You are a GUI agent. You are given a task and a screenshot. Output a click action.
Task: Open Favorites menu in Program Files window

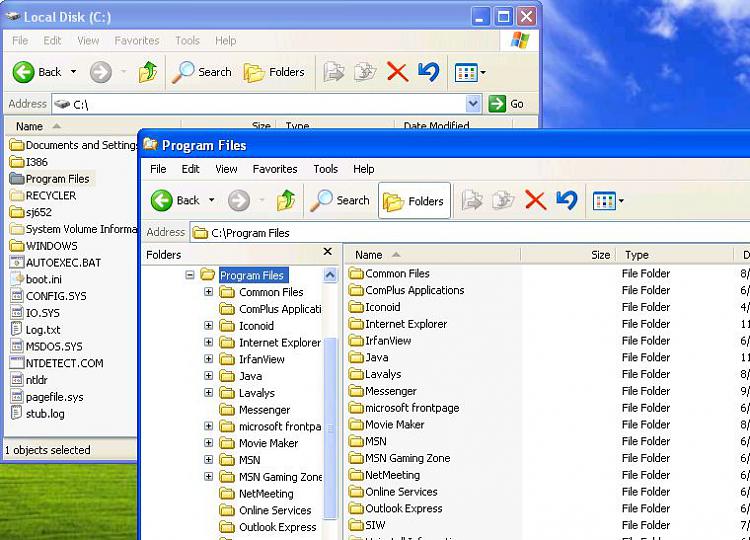[275, 169]
